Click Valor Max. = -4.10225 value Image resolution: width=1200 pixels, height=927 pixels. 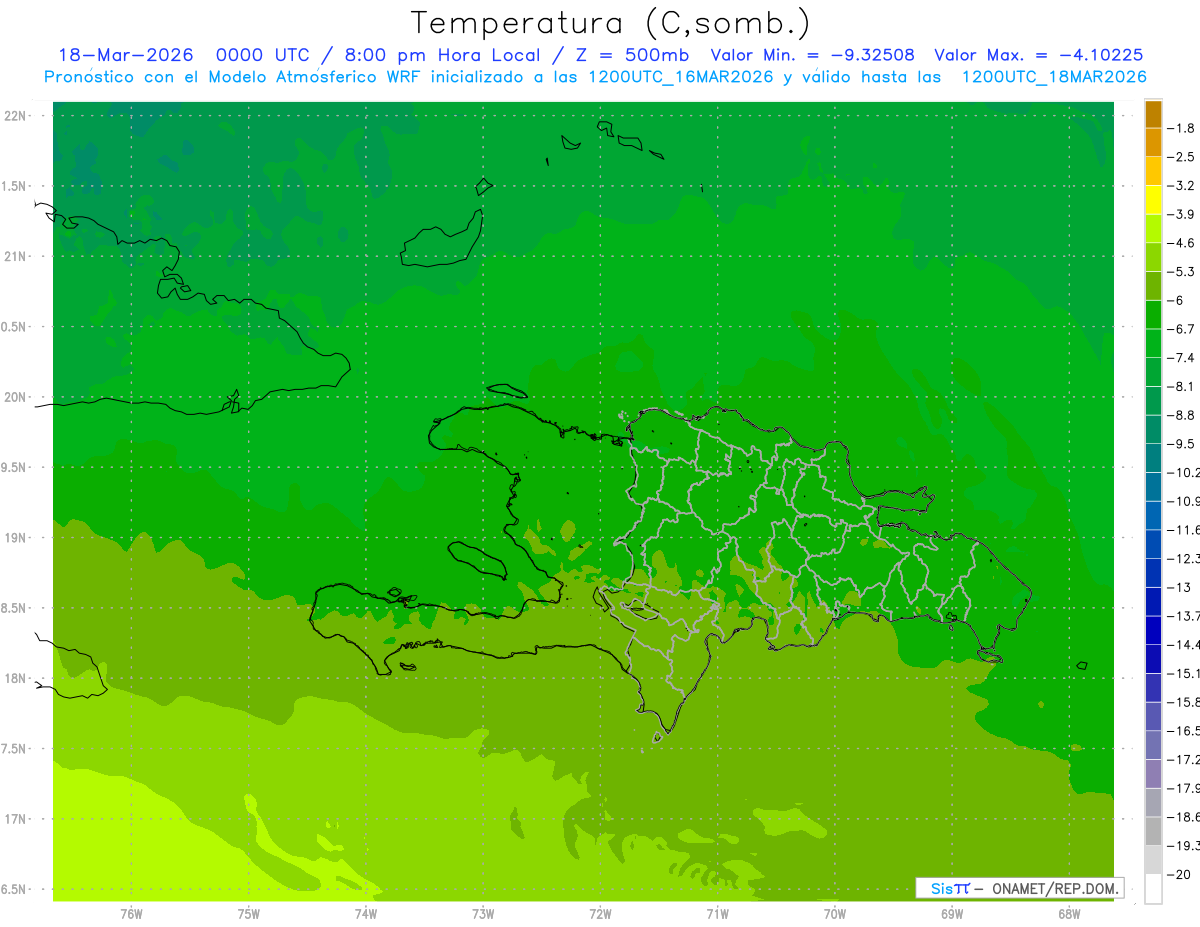[1038, 55]
